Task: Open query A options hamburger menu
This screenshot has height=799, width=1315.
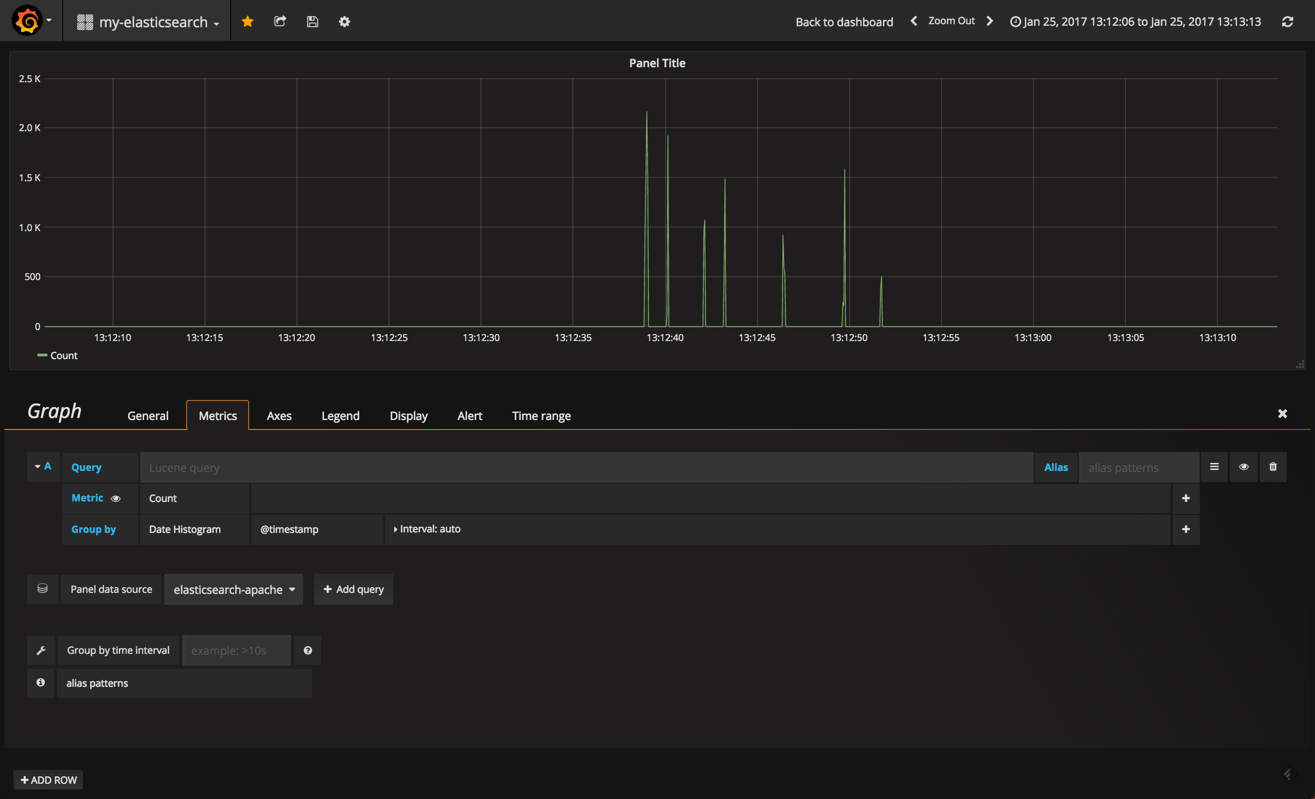Action: click(1214, 467)
